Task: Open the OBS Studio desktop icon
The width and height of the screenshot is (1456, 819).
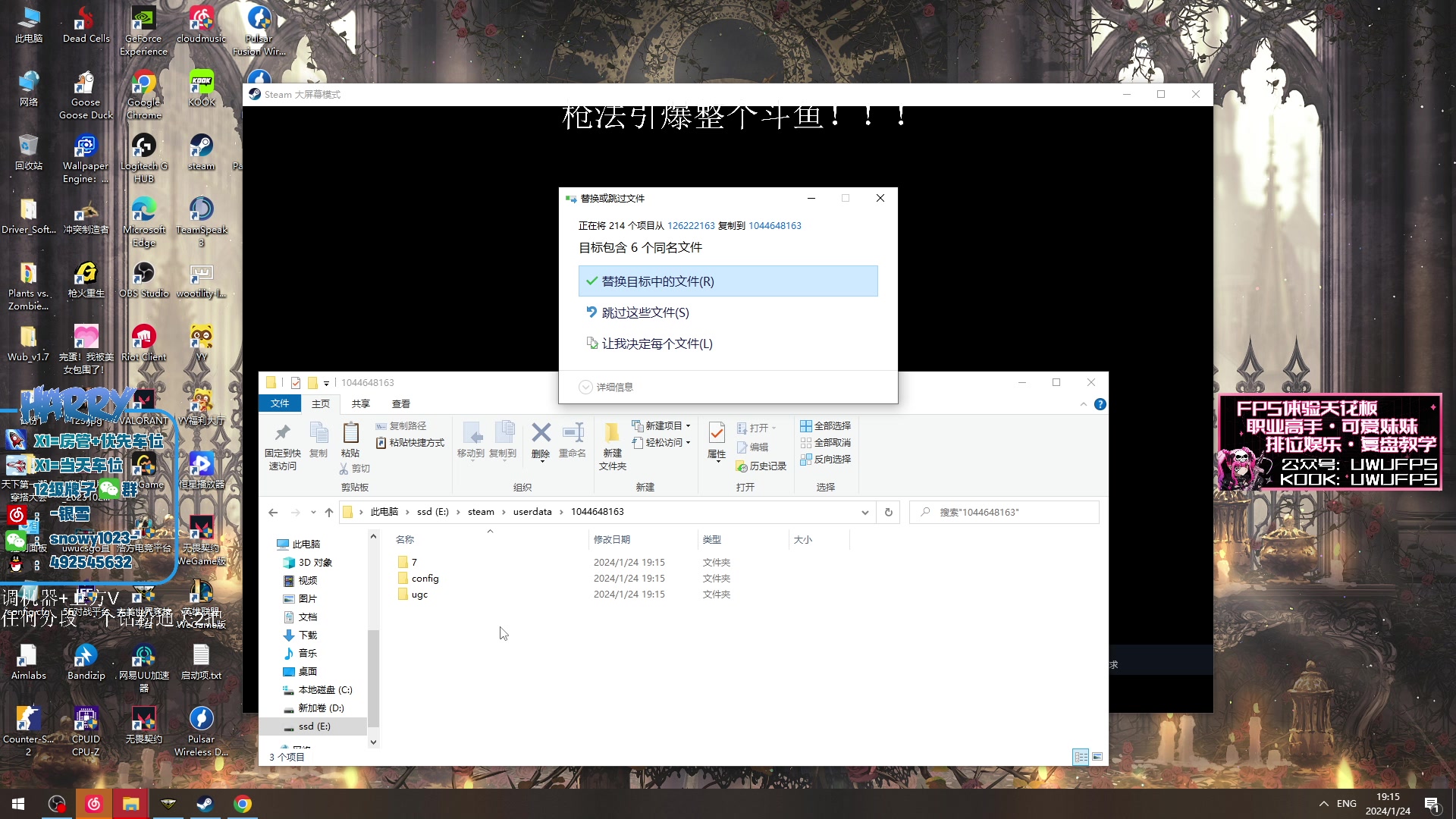Action: (144, 280)
